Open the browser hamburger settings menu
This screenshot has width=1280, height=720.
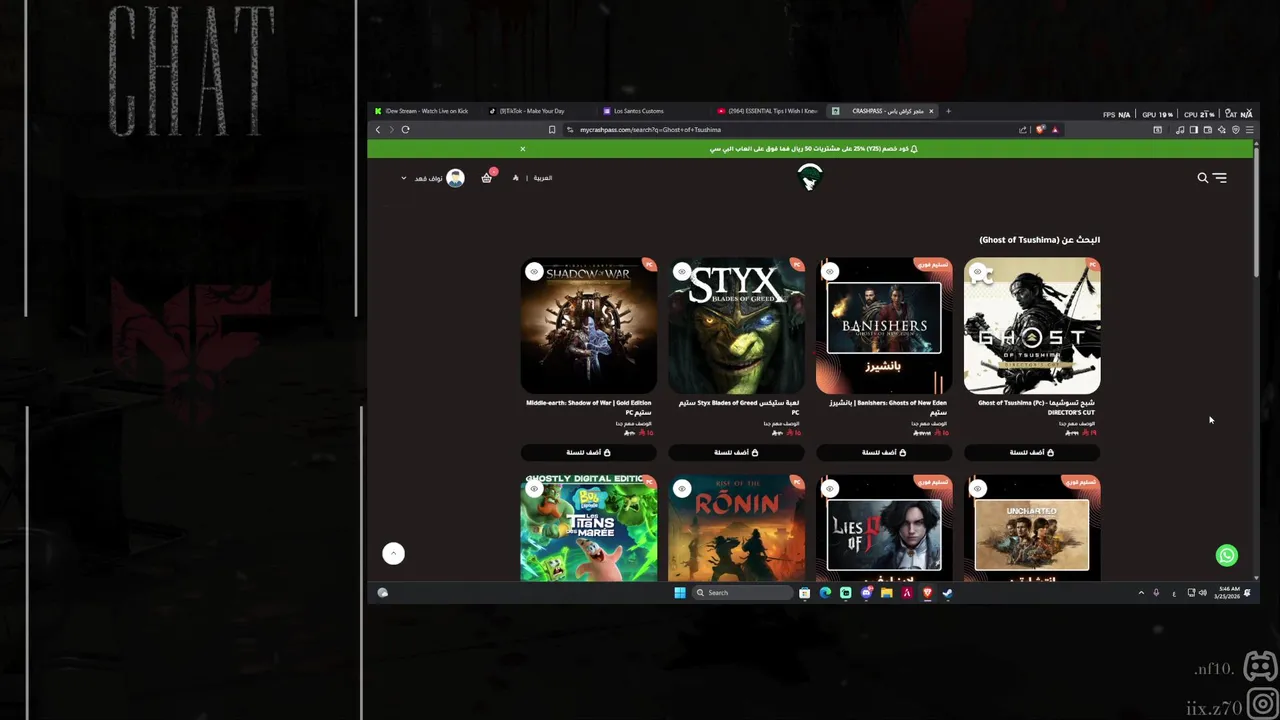1249,129
